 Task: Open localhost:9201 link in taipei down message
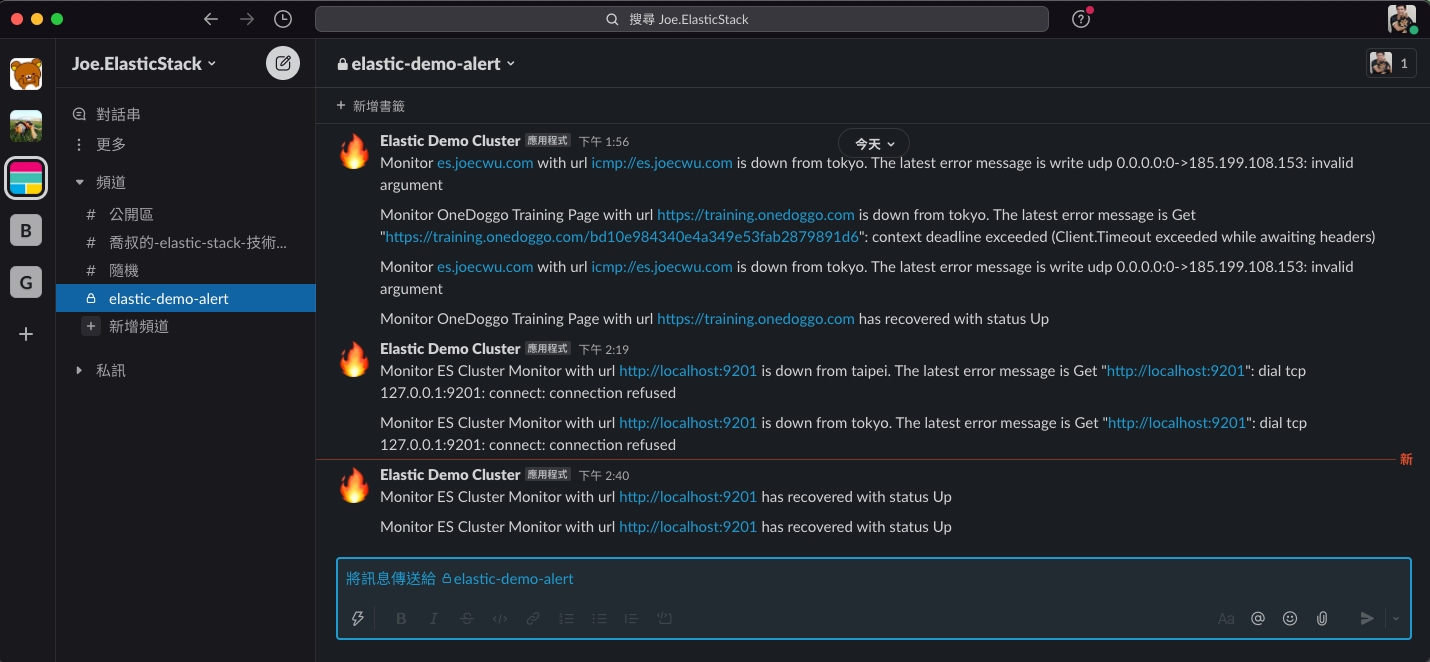(x=688, y=371)
